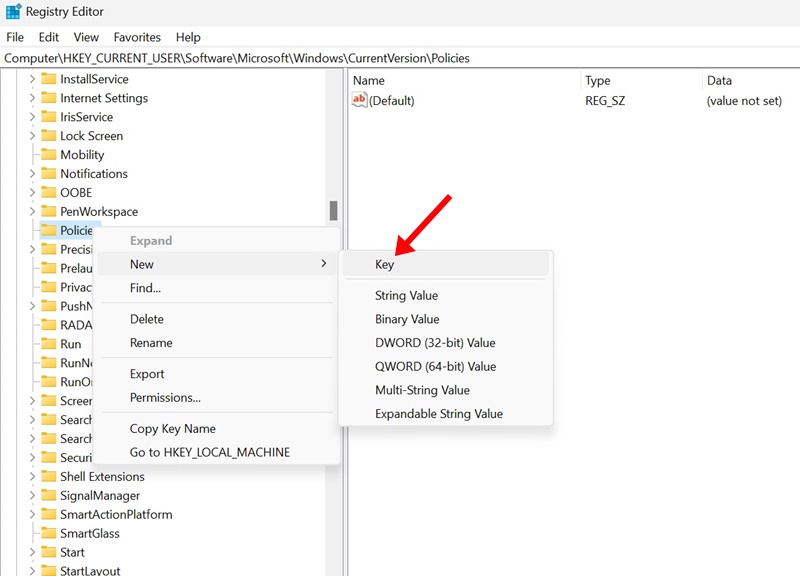Expand the Lock Screen key
800x576 pixels.
32,136
